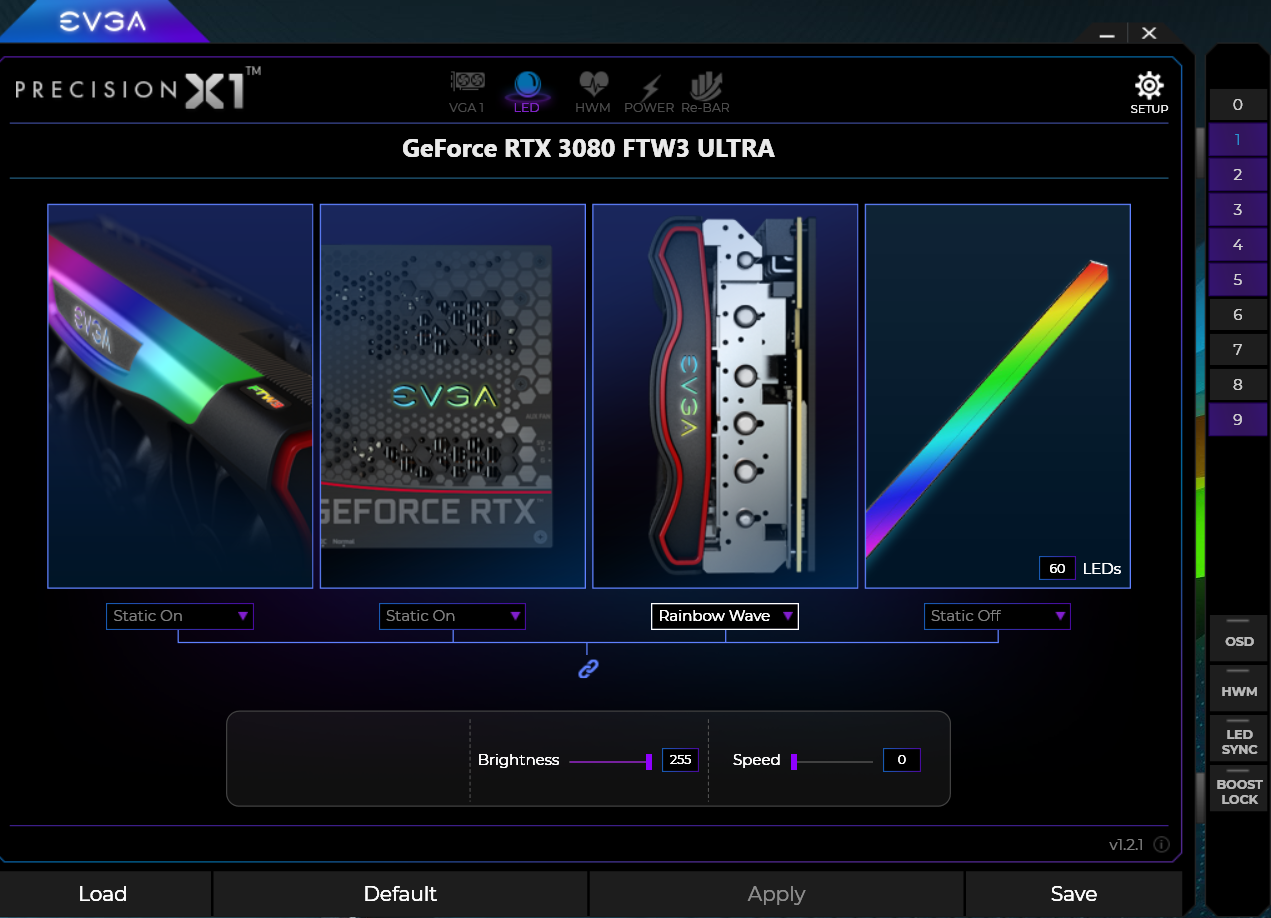This screenshot has height=918, width=1271.
Task: Select profile slot 2
Action: [1237, 175]
